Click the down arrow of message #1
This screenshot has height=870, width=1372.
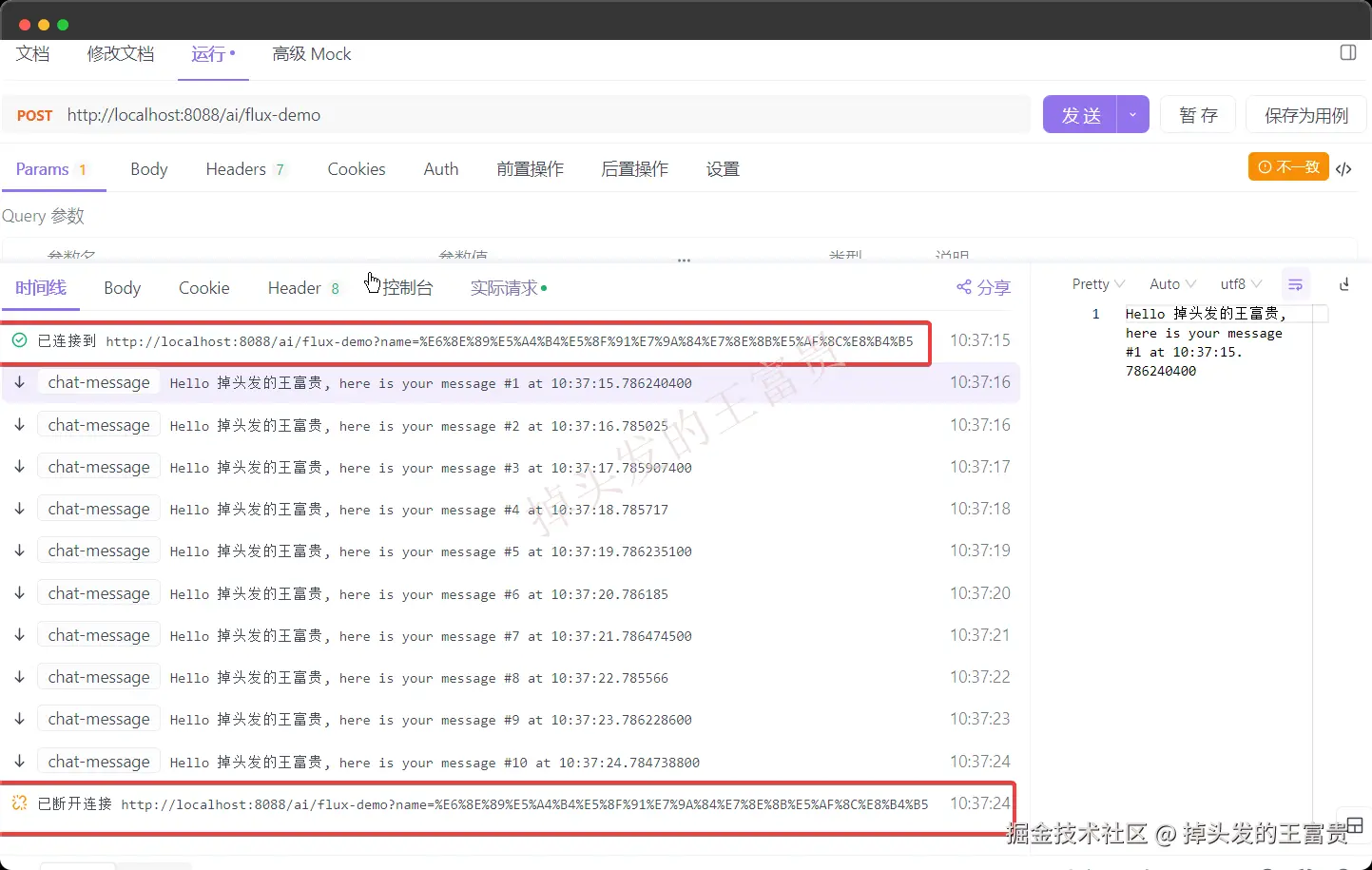pos(19,382)
